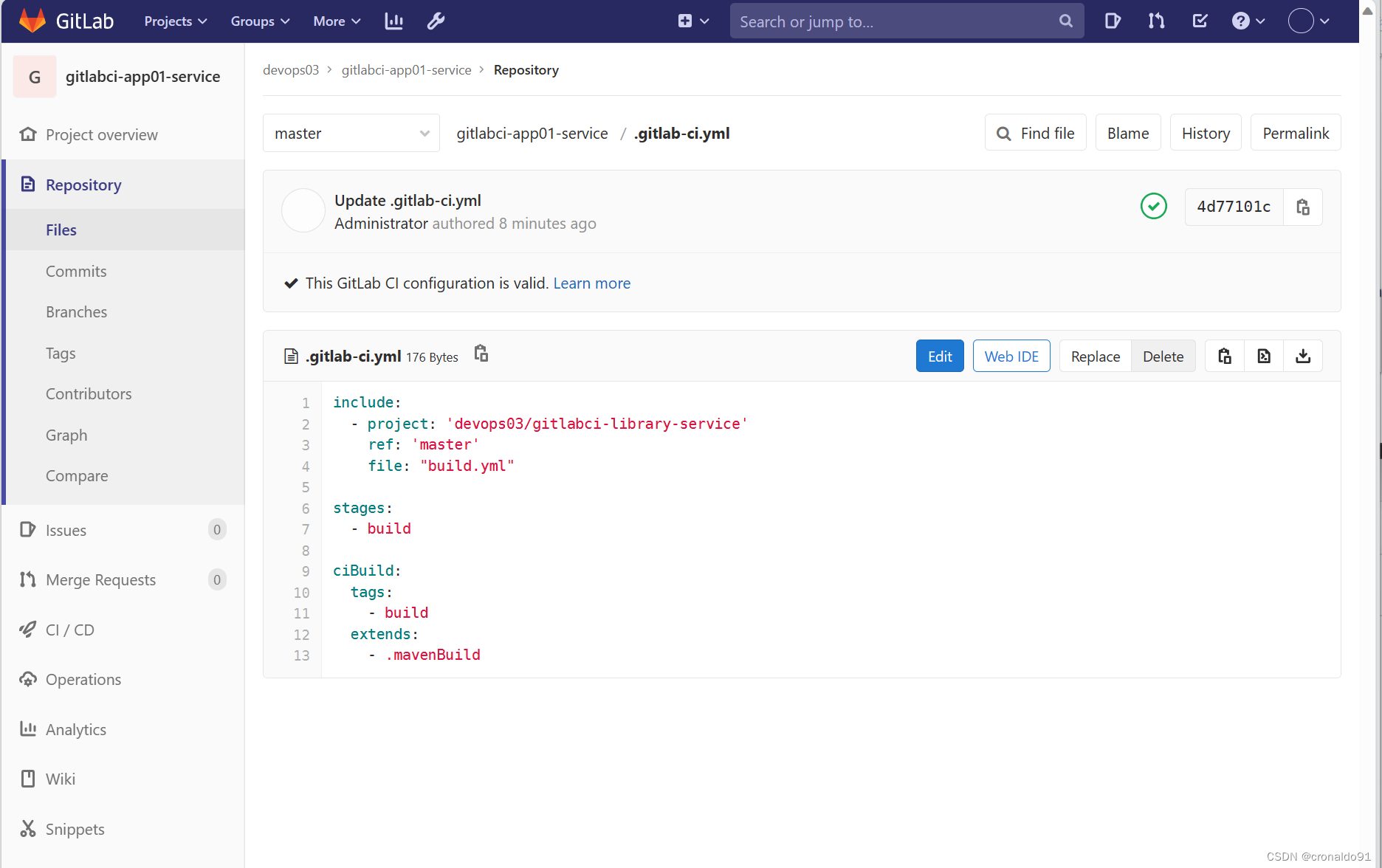Expand the Projects dropdown
1382x868 pixels.
pyautogui.click(x=175, y=21)
